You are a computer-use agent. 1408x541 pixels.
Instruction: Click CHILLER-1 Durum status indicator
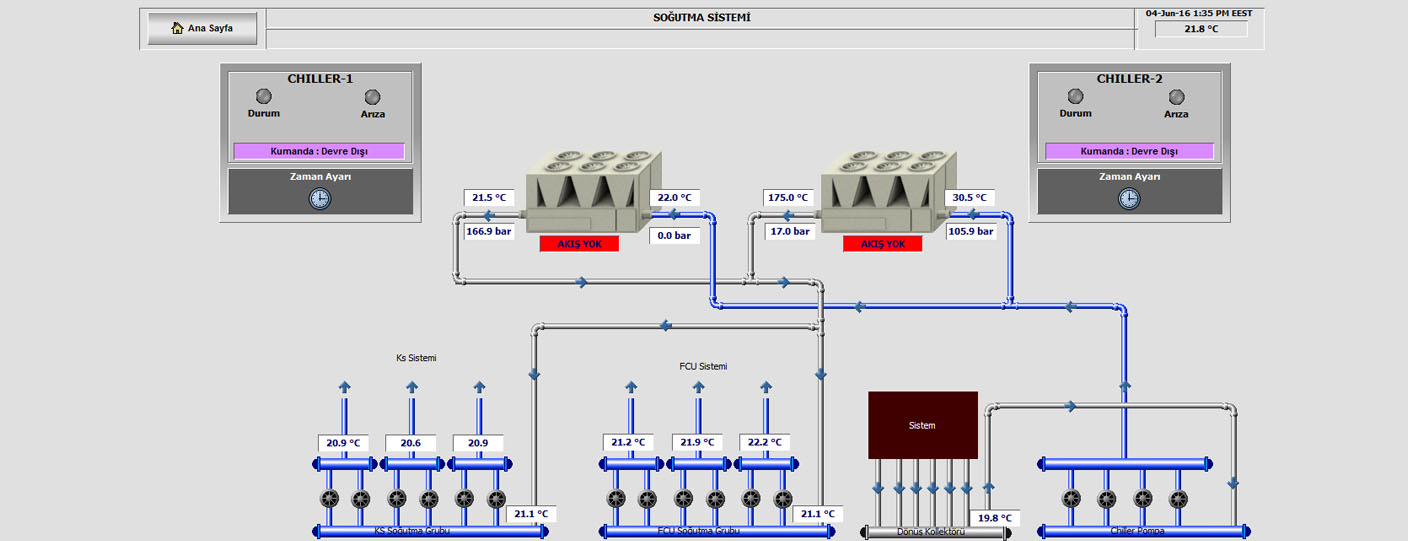pyautogui.click(x=264, y=96)
